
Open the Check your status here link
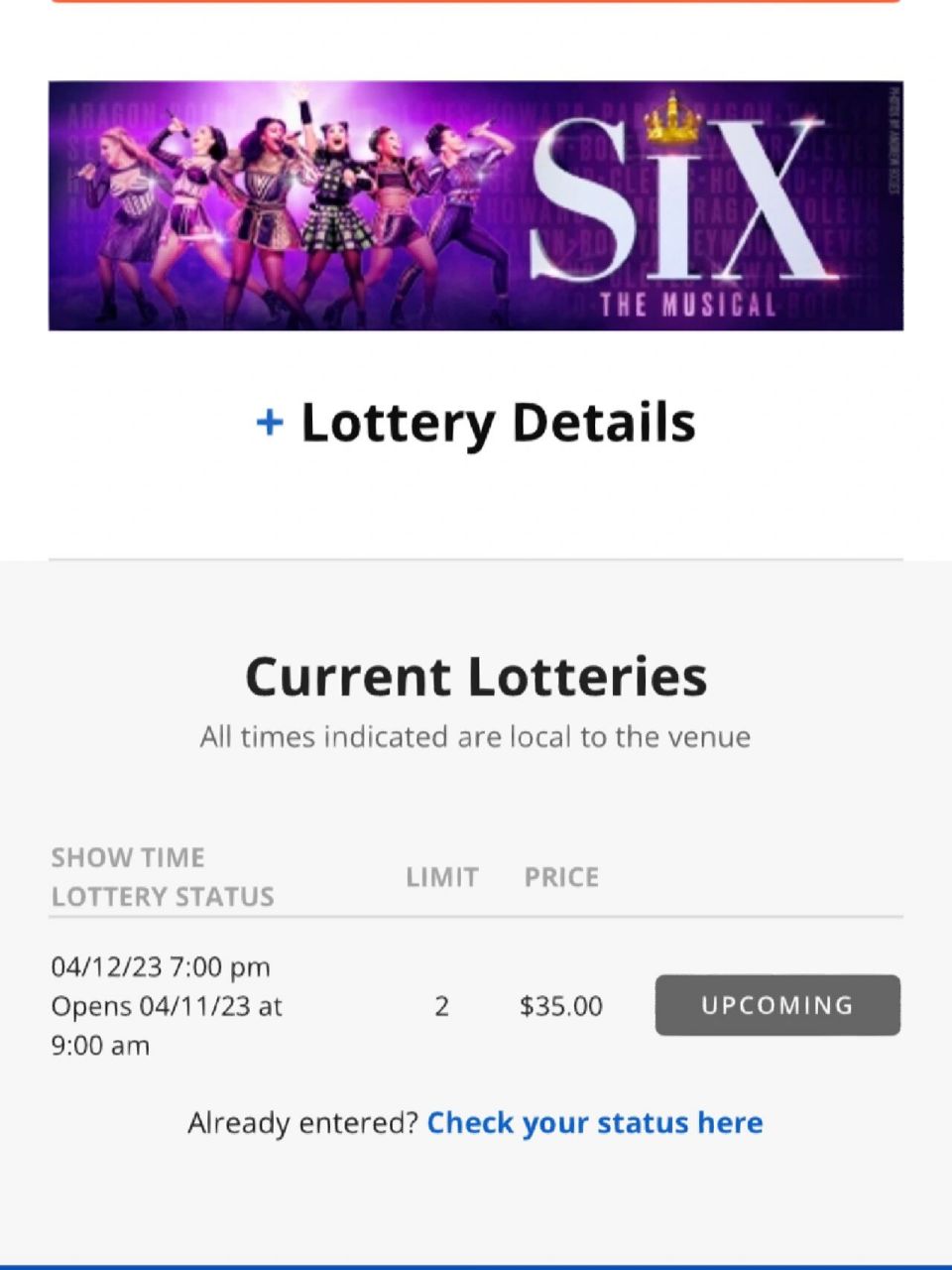(595, 1123)
